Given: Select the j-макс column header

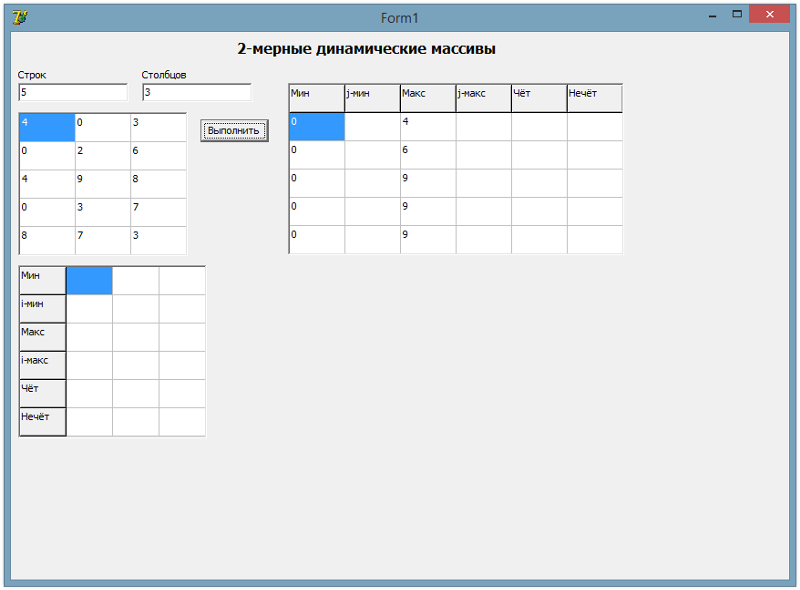Looking at the screenshot, I should [483, 98].
